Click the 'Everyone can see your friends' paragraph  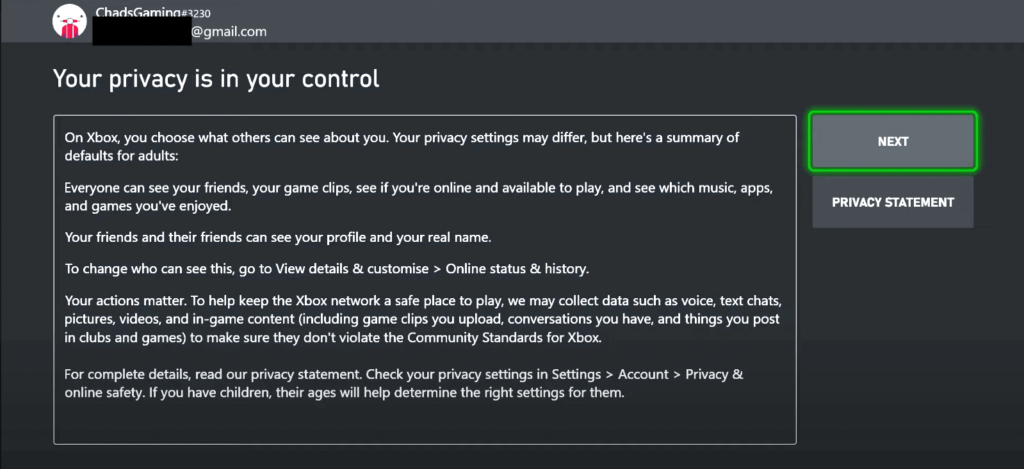click(419, 197)
